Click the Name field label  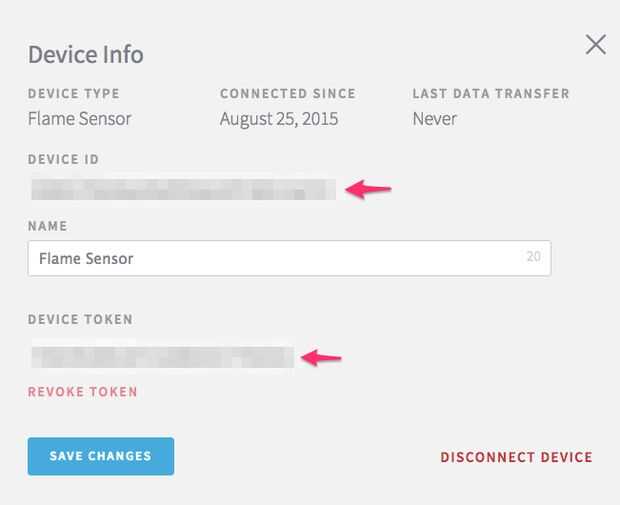pyautogui.click(x=48, y=227)
